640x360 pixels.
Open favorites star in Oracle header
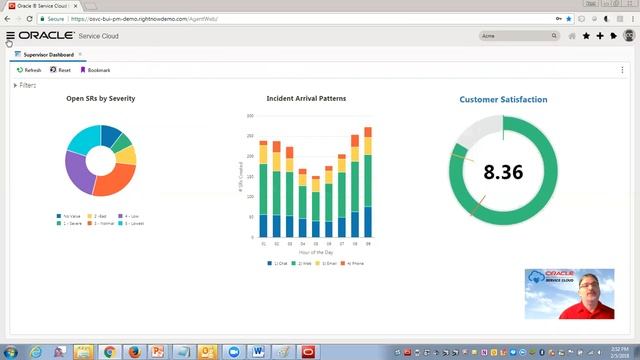pos(586,36)
